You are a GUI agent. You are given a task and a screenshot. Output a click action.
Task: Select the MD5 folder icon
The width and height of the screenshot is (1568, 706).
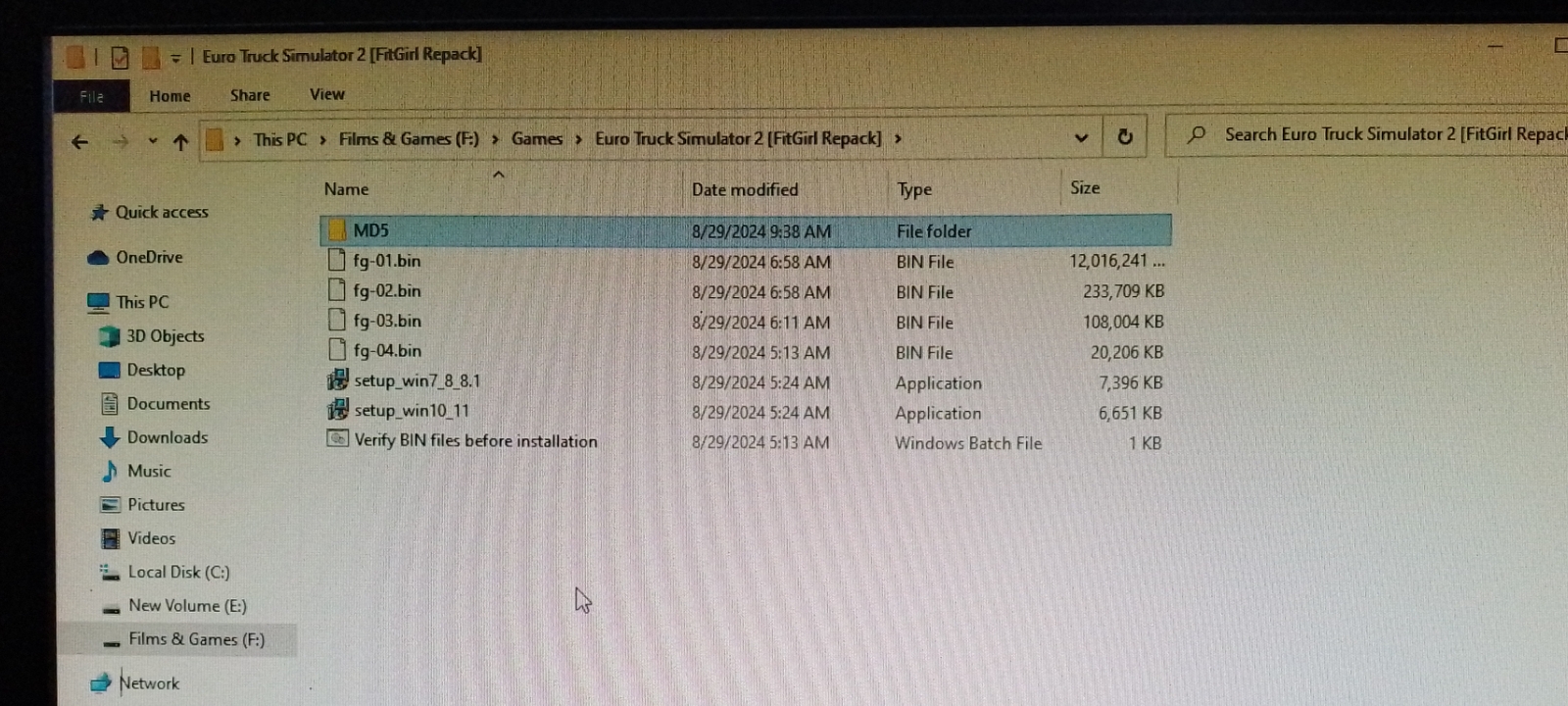click(x=337, y=230)
